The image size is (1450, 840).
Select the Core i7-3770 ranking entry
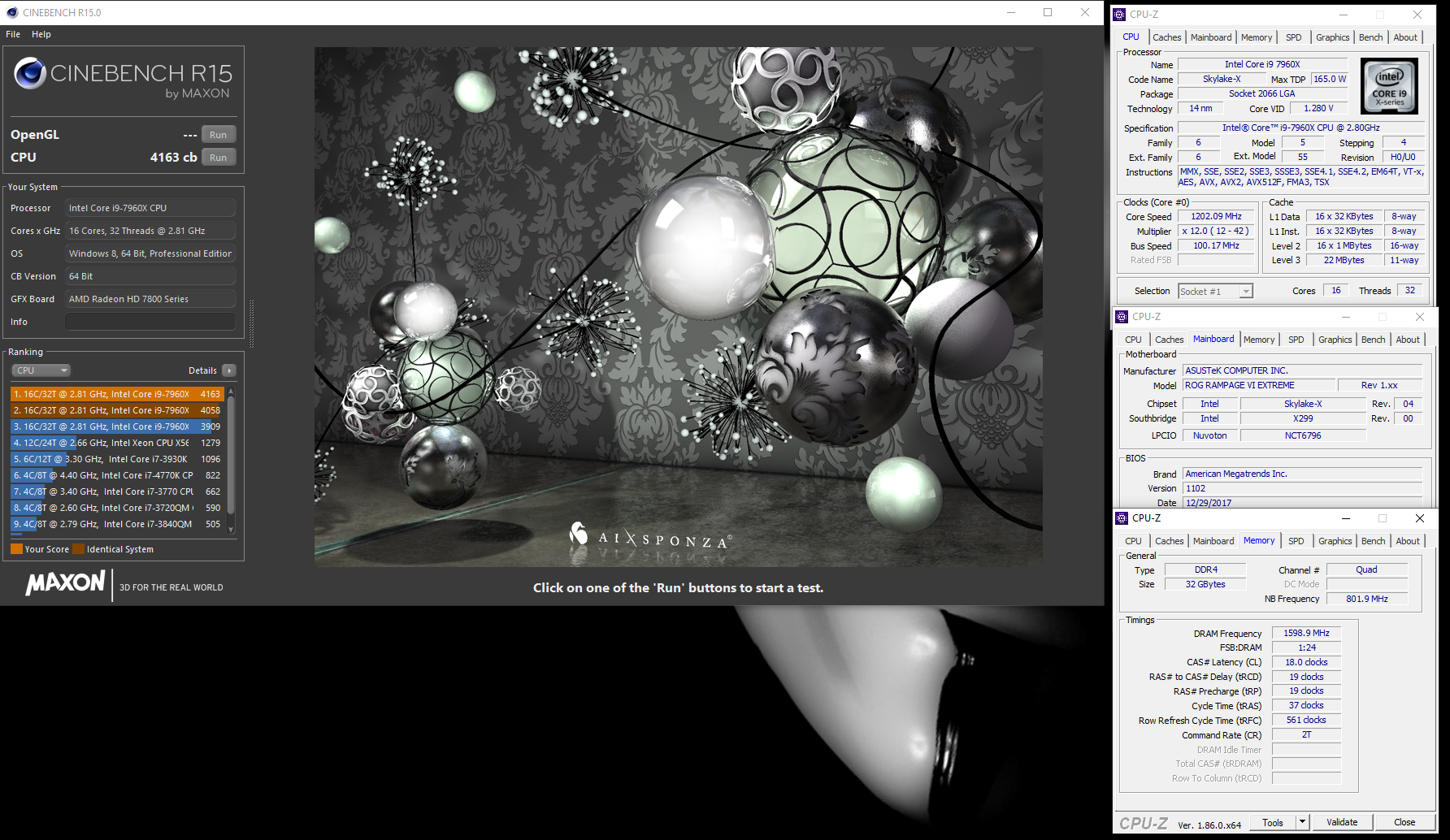pyautogui.click(x=117, y=491)
